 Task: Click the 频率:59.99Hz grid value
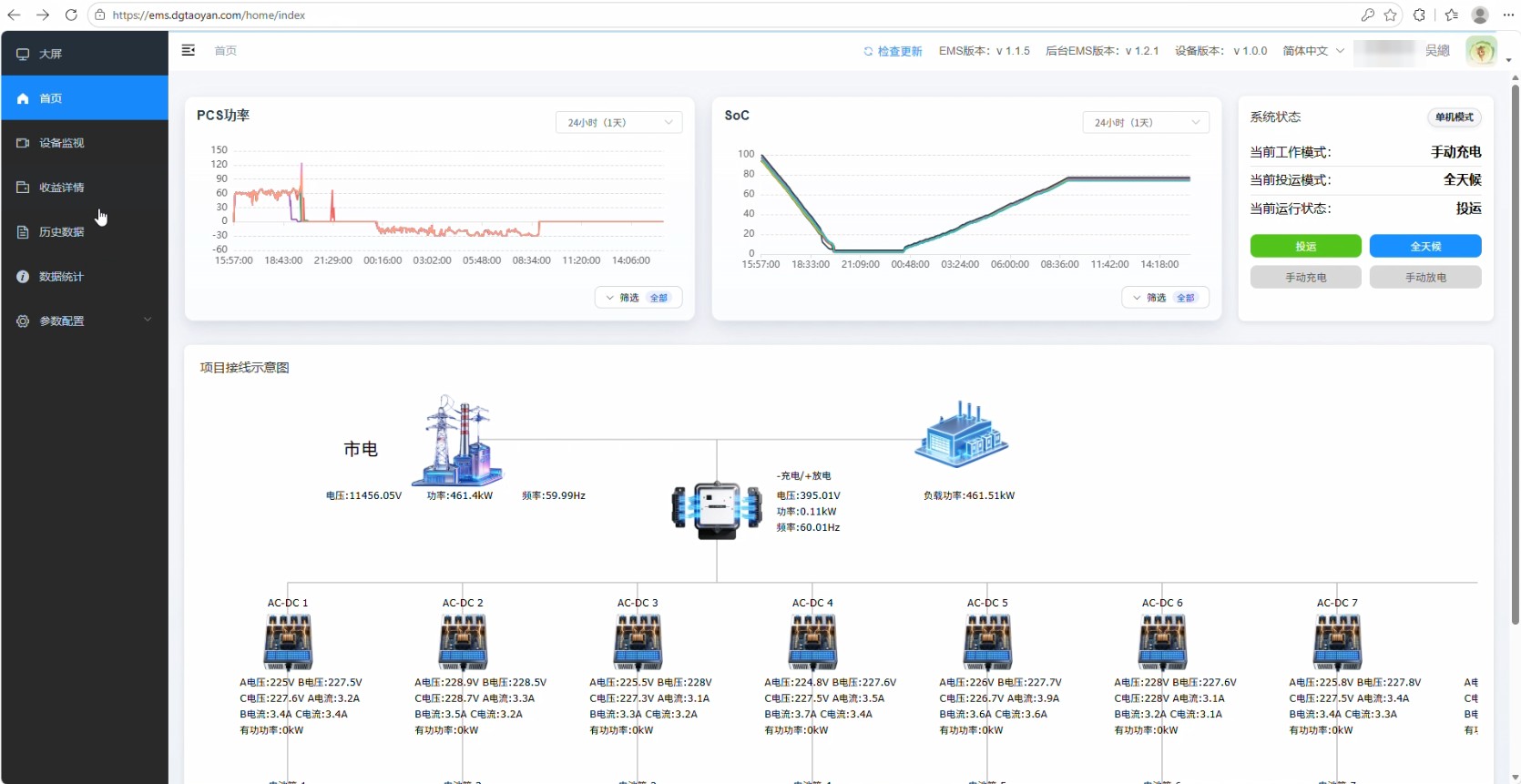click(554, 495)
